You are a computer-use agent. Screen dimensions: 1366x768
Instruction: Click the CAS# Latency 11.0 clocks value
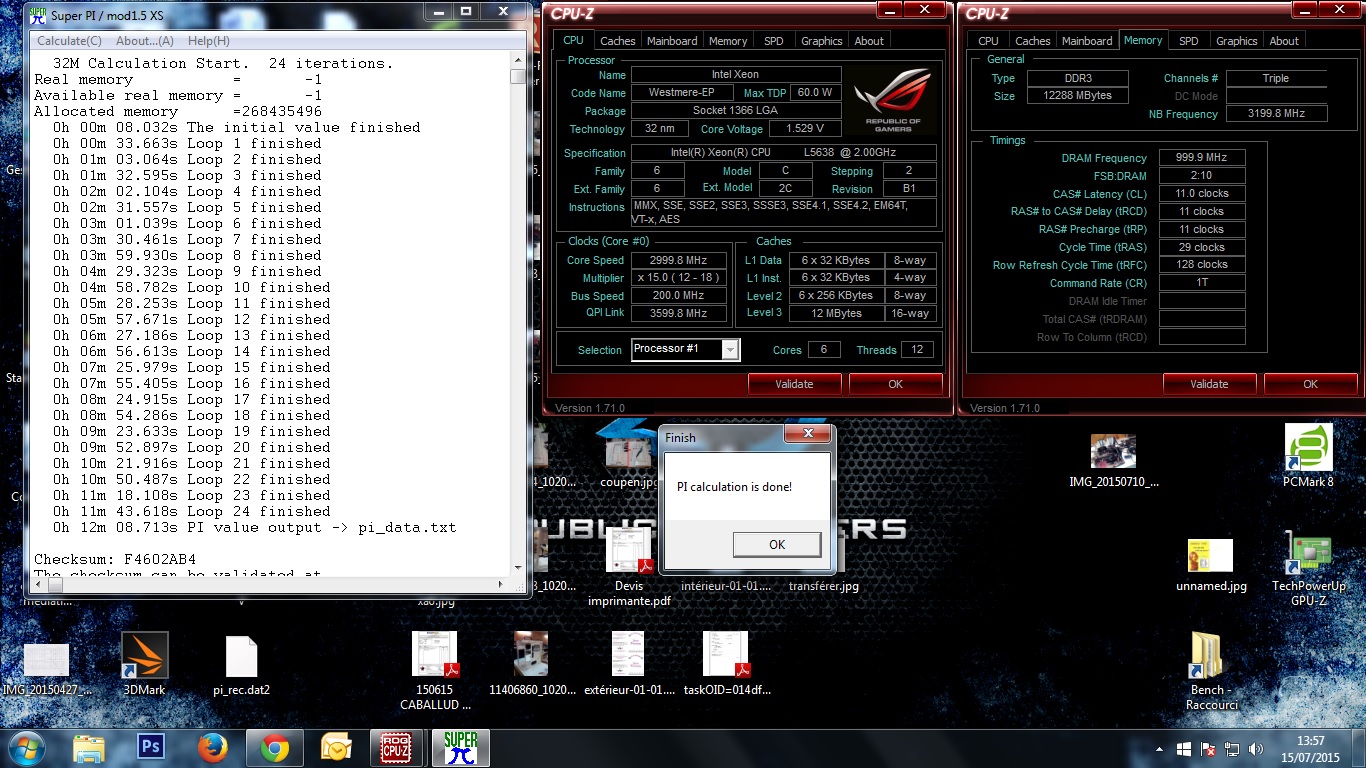(1202, 194)
